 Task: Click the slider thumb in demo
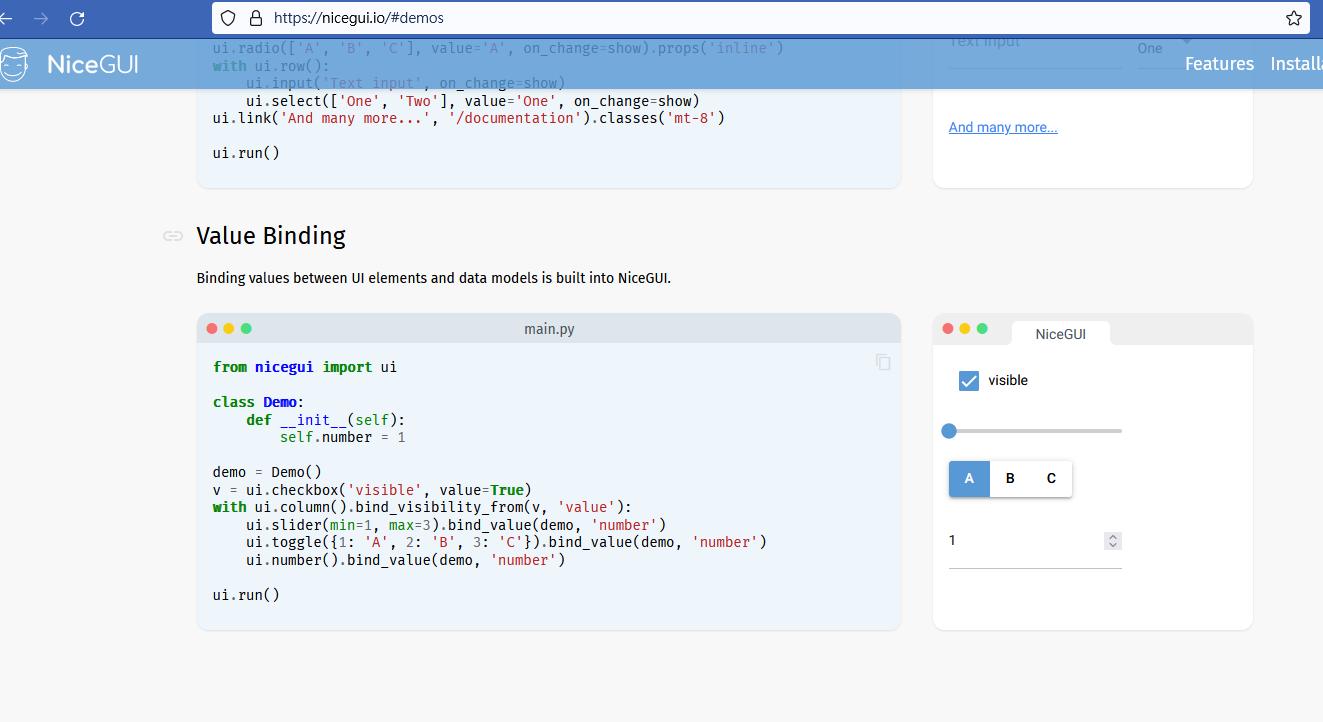(949, 431)
